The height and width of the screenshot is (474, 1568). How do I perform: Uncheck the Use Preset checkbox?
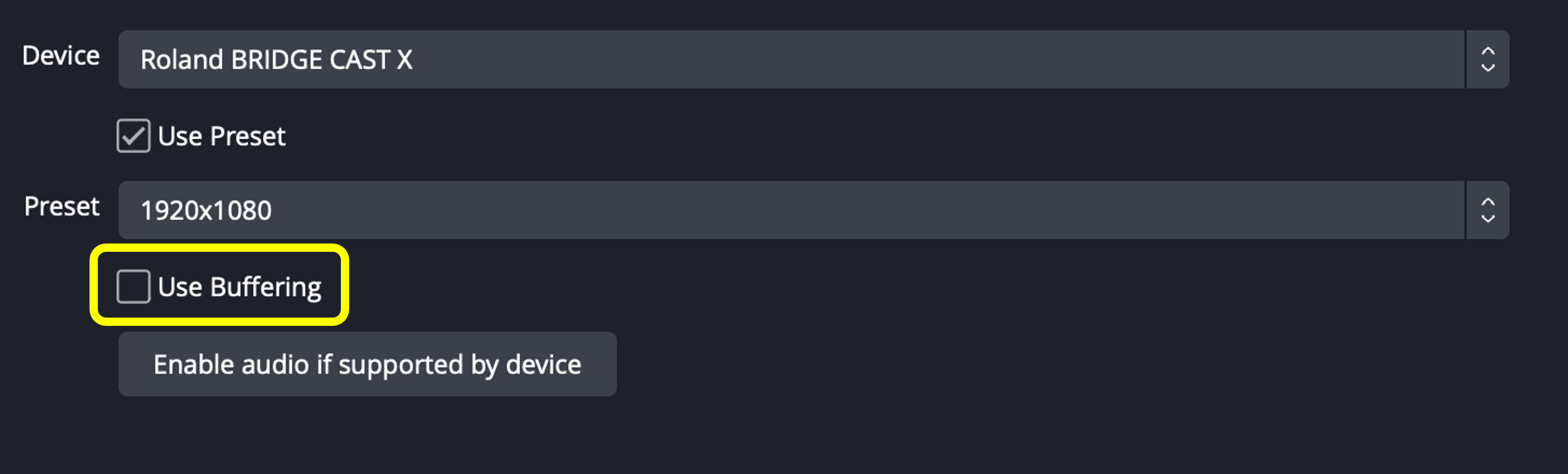click(x=133, y=136)
